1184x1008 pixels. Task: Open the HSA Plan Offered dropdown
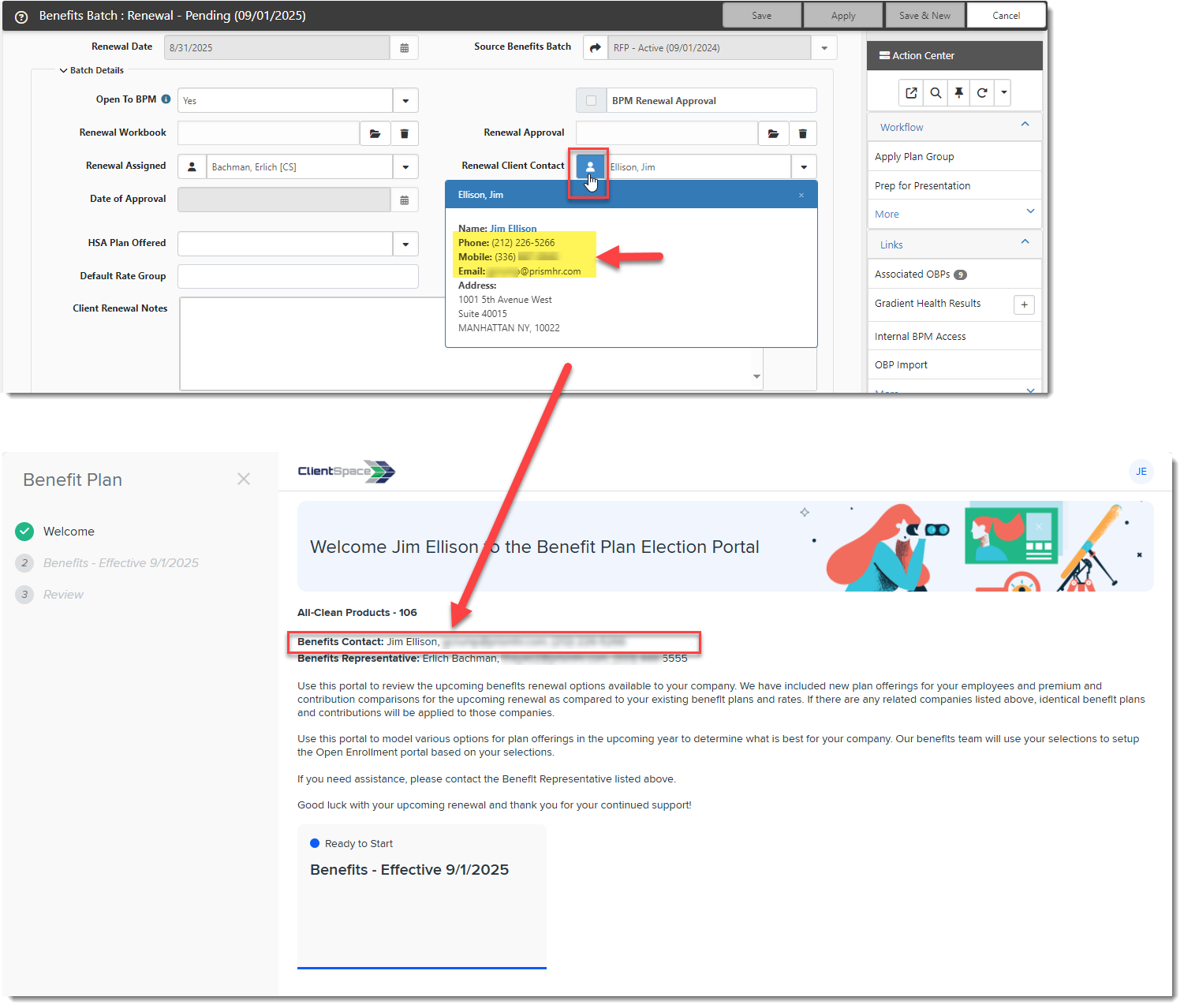pyautogui.click(x=405, y=245)
